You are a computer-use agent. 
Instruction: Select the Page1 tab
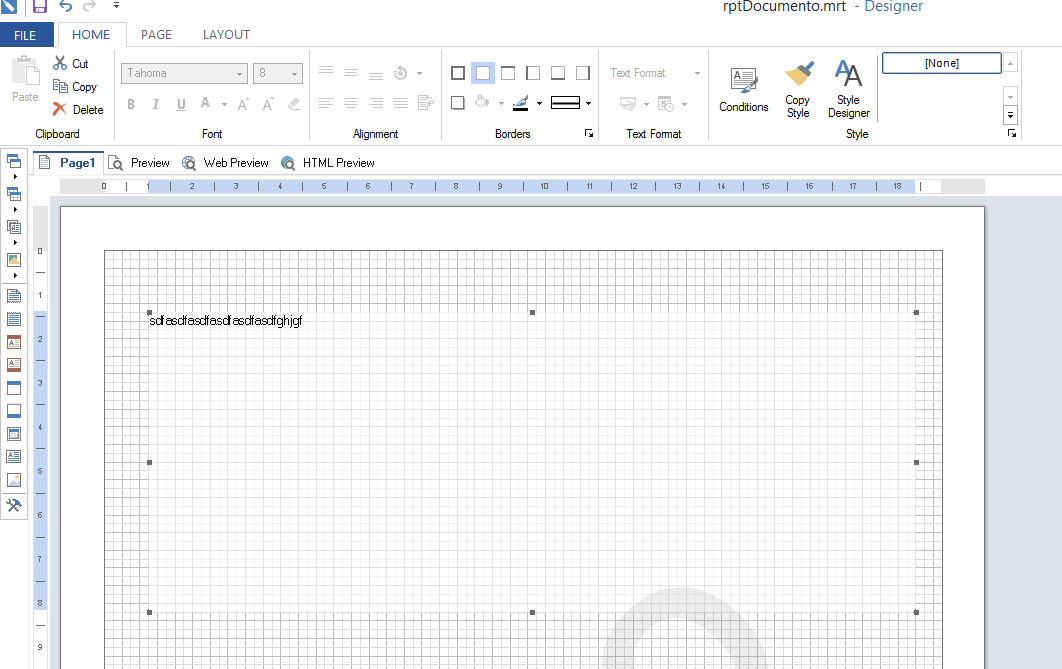point(68,163)
